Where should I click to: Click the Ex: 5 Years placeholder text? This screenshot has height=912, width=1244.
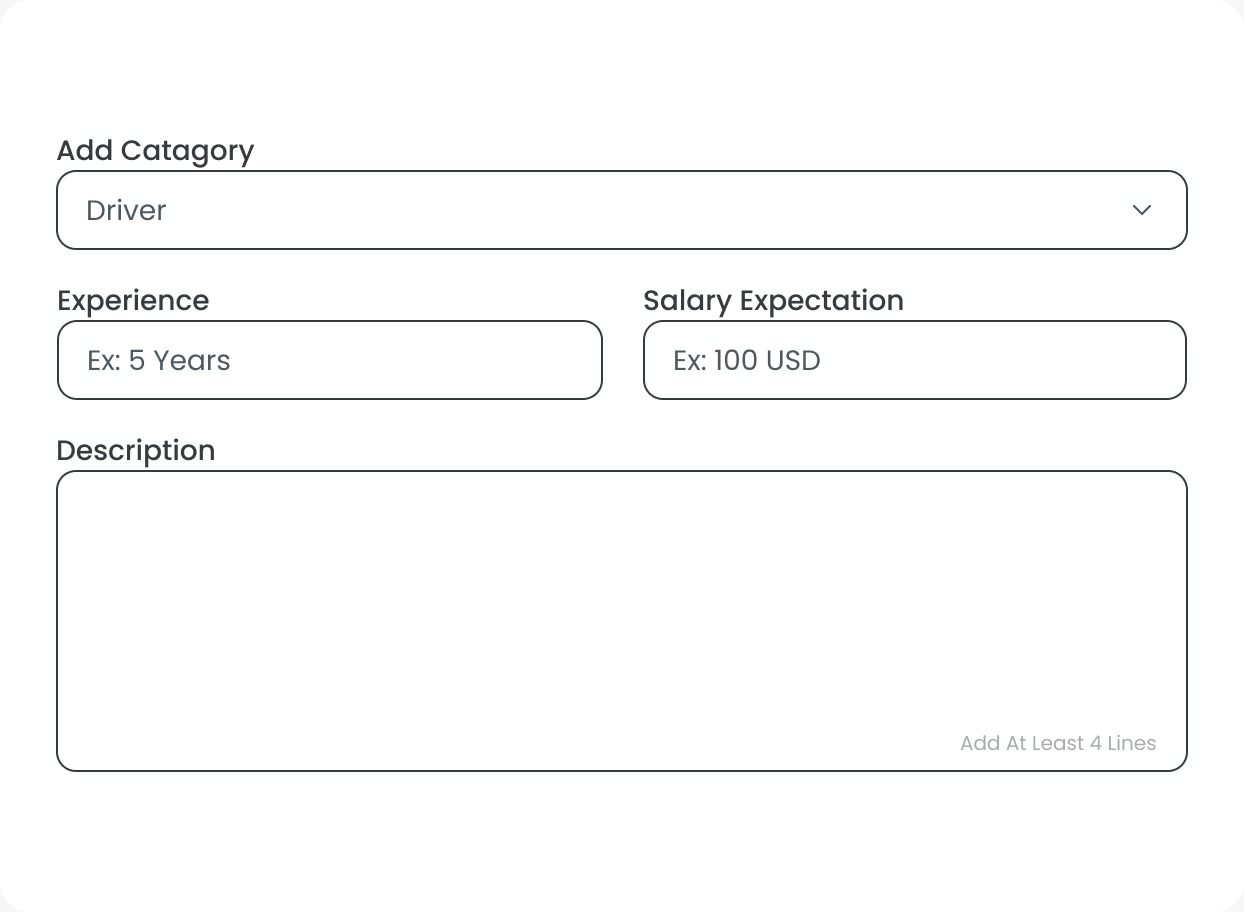159,360
